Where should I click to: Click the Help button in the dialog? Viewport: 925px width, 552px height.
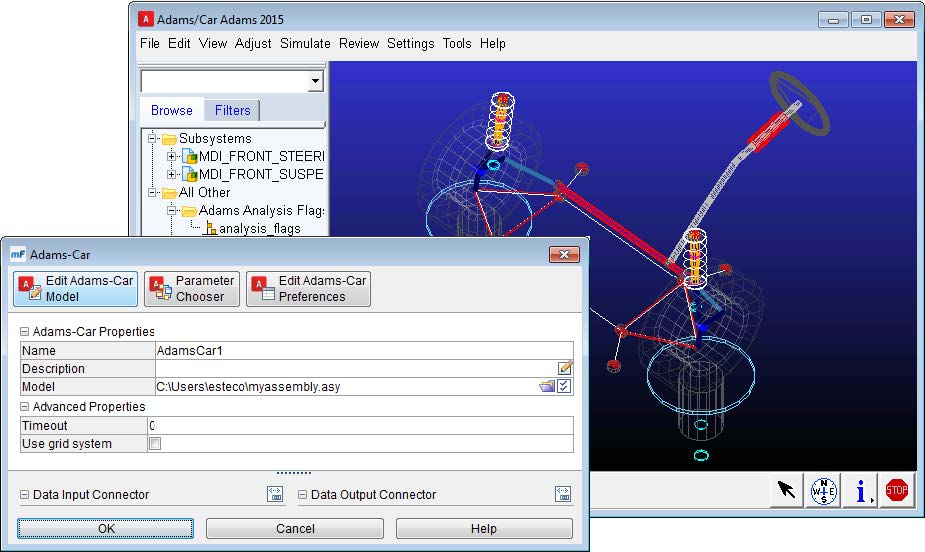point(484,528)
